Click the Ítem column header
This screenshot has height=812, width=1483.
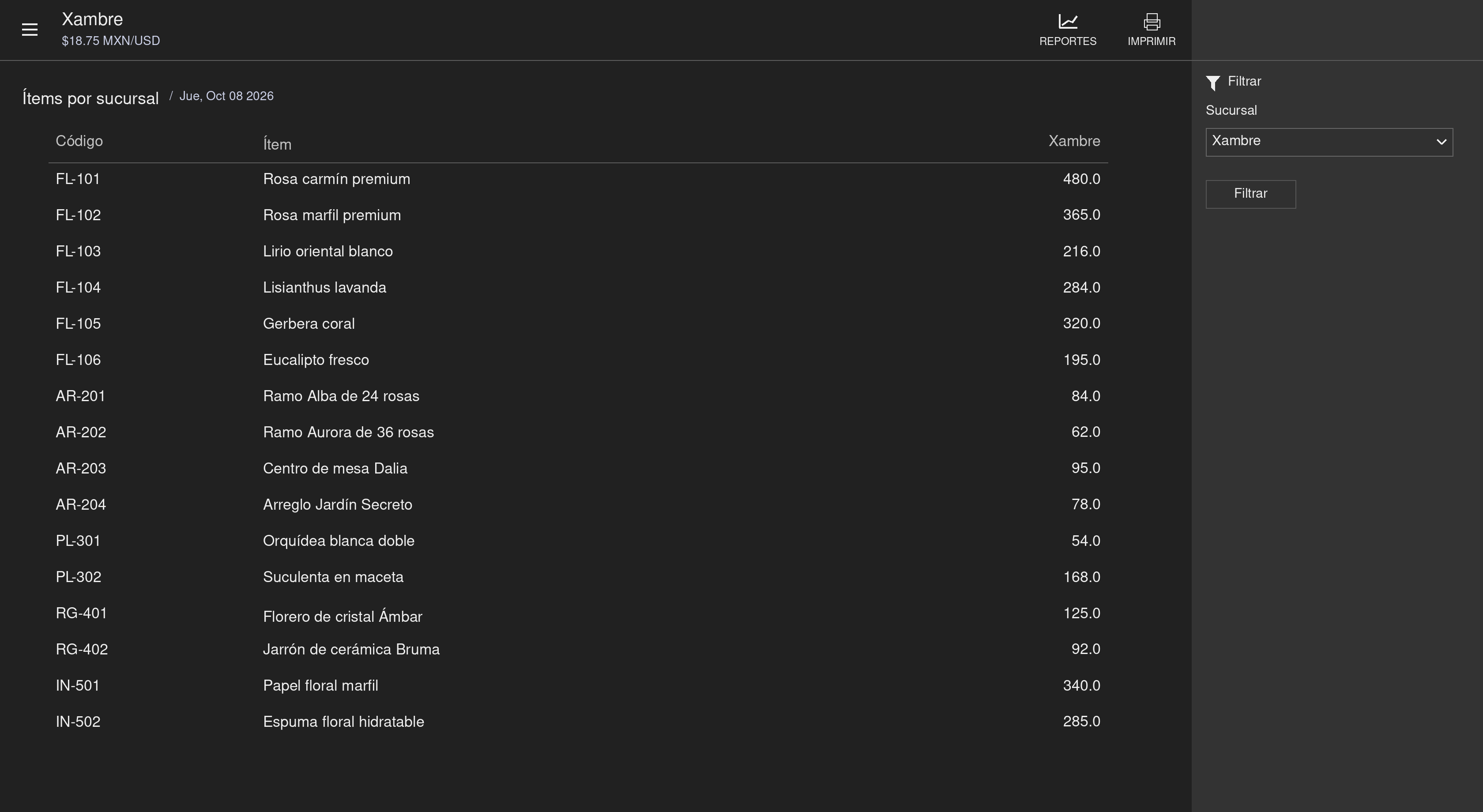point(277,144)
